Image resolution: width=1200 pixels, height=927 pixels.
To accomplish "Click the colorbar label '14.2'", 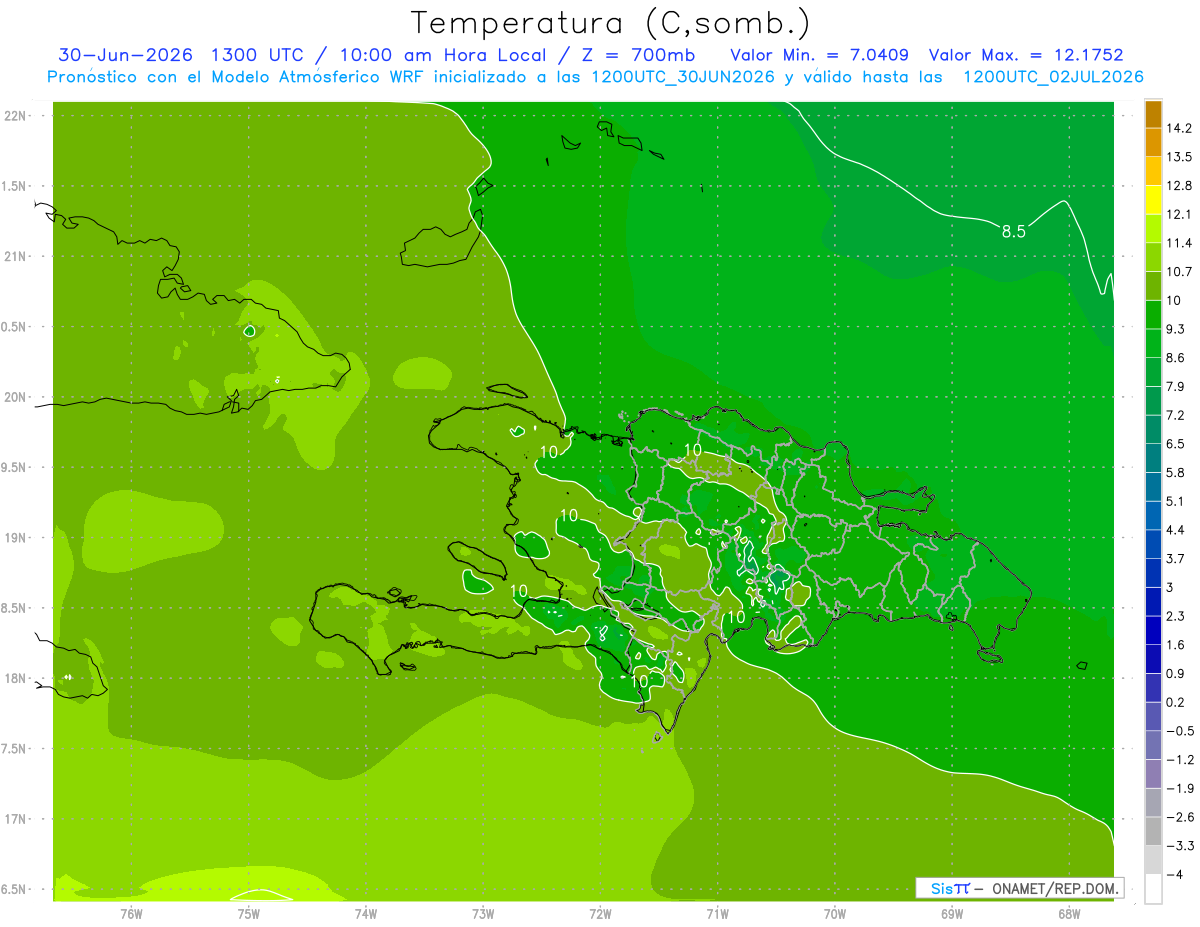I will pyautogui.click(x=1179, y=128).
